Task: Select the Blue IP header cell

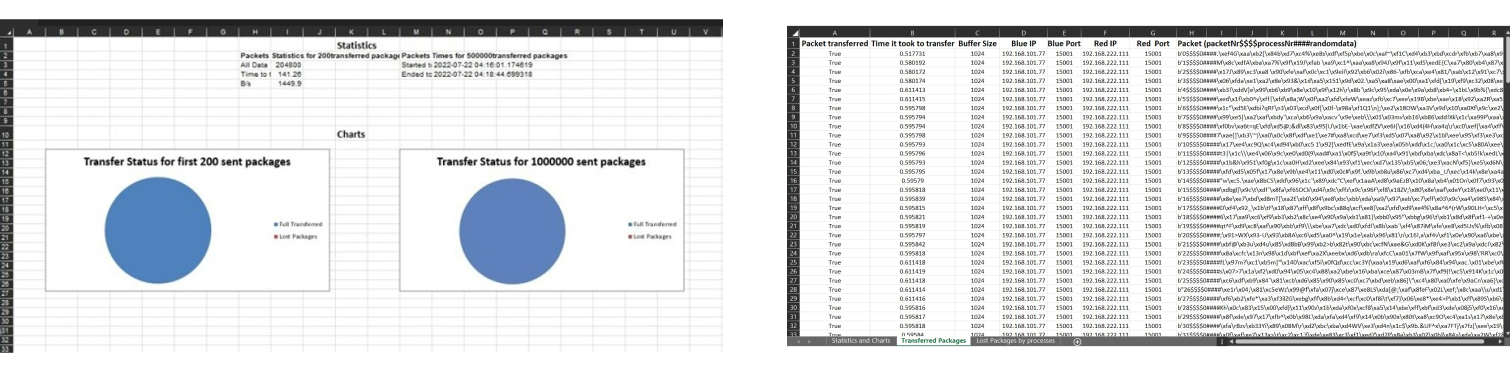Action: tap(1024, 44)
